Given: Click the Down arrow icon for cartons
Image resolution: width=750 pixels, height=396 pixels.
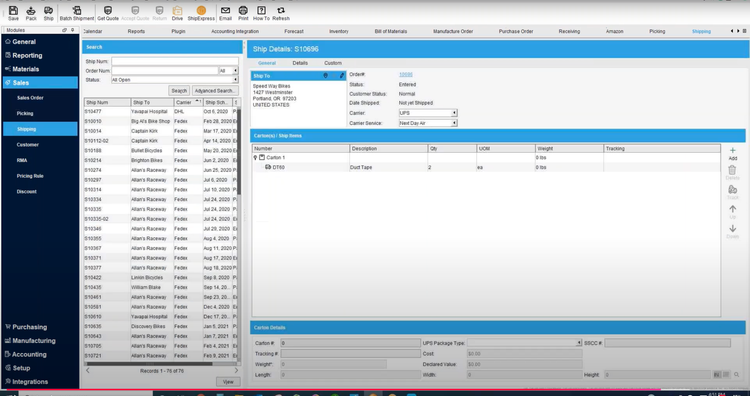Looking at the screenshot, I should click(x=732, y=229).
